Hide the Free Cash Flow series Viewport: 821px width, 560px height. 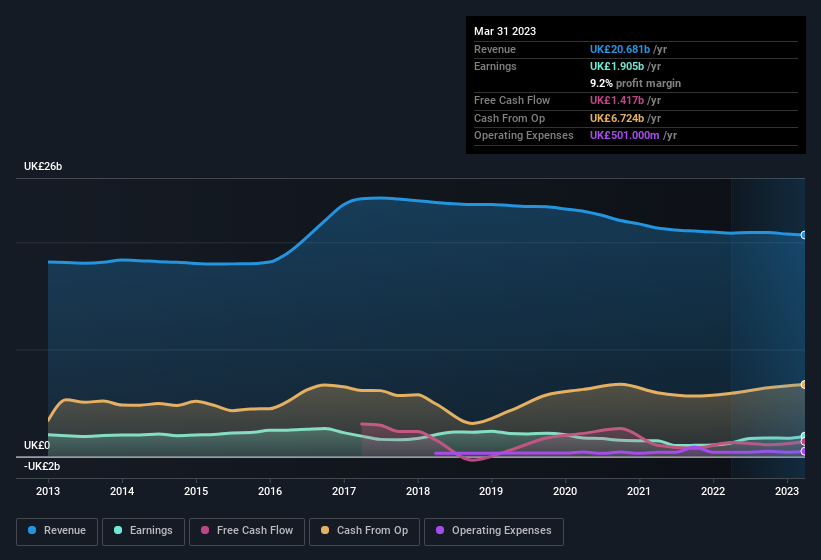tap(246, 531)
